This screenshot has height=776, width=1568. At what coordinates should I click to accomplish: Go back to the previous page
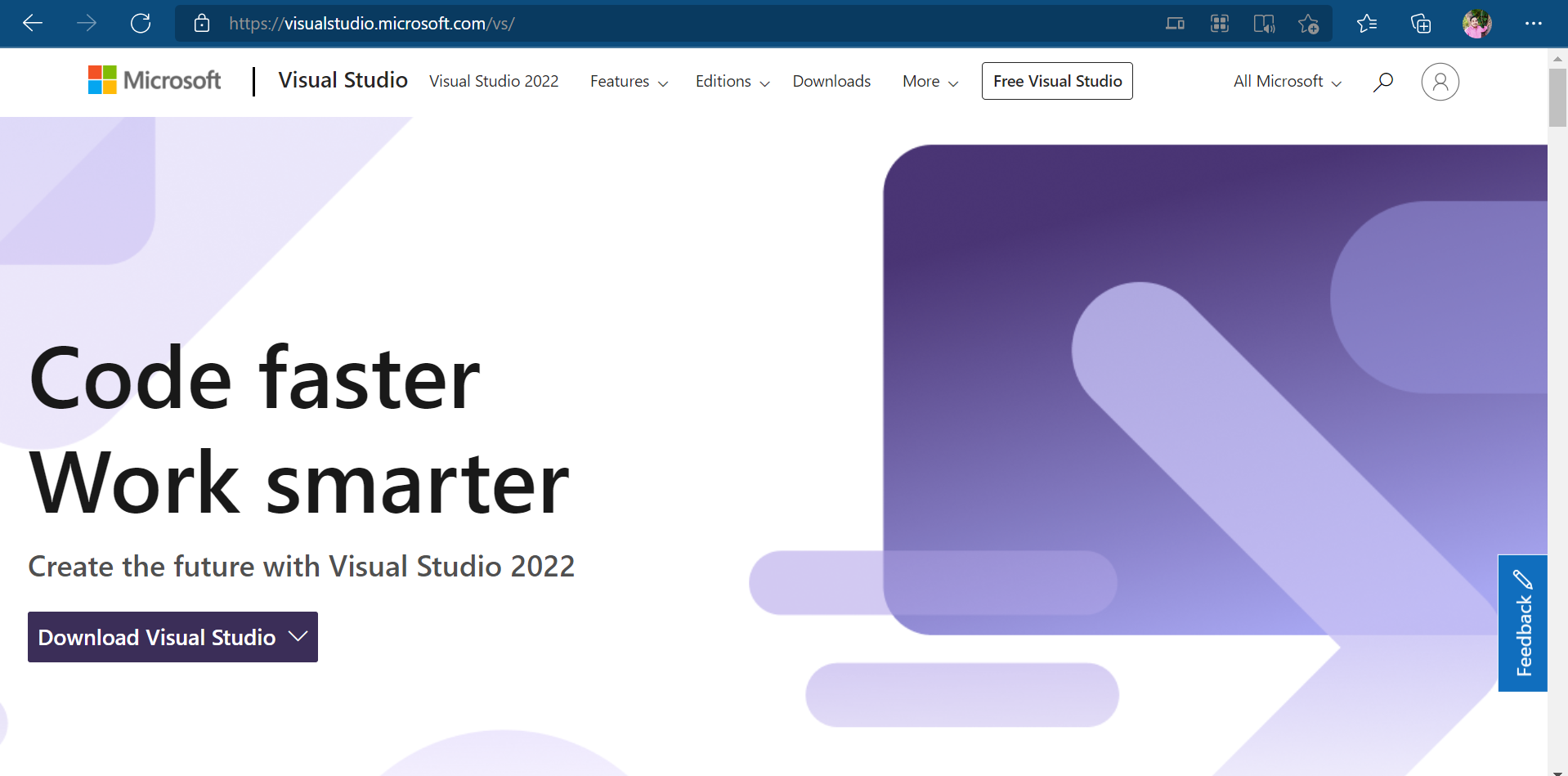33,23
